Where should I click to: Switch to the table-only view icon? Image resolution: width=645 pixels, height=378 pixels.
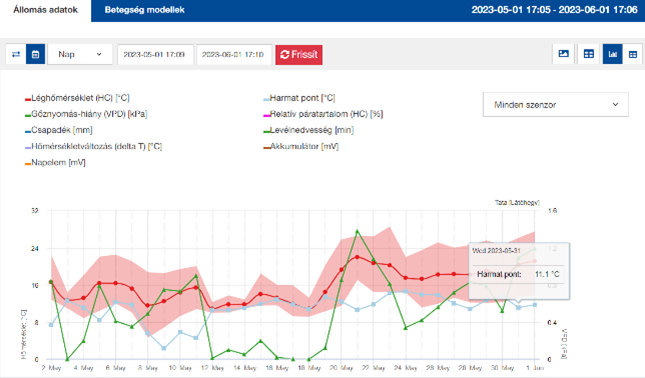tap(633, 54)
